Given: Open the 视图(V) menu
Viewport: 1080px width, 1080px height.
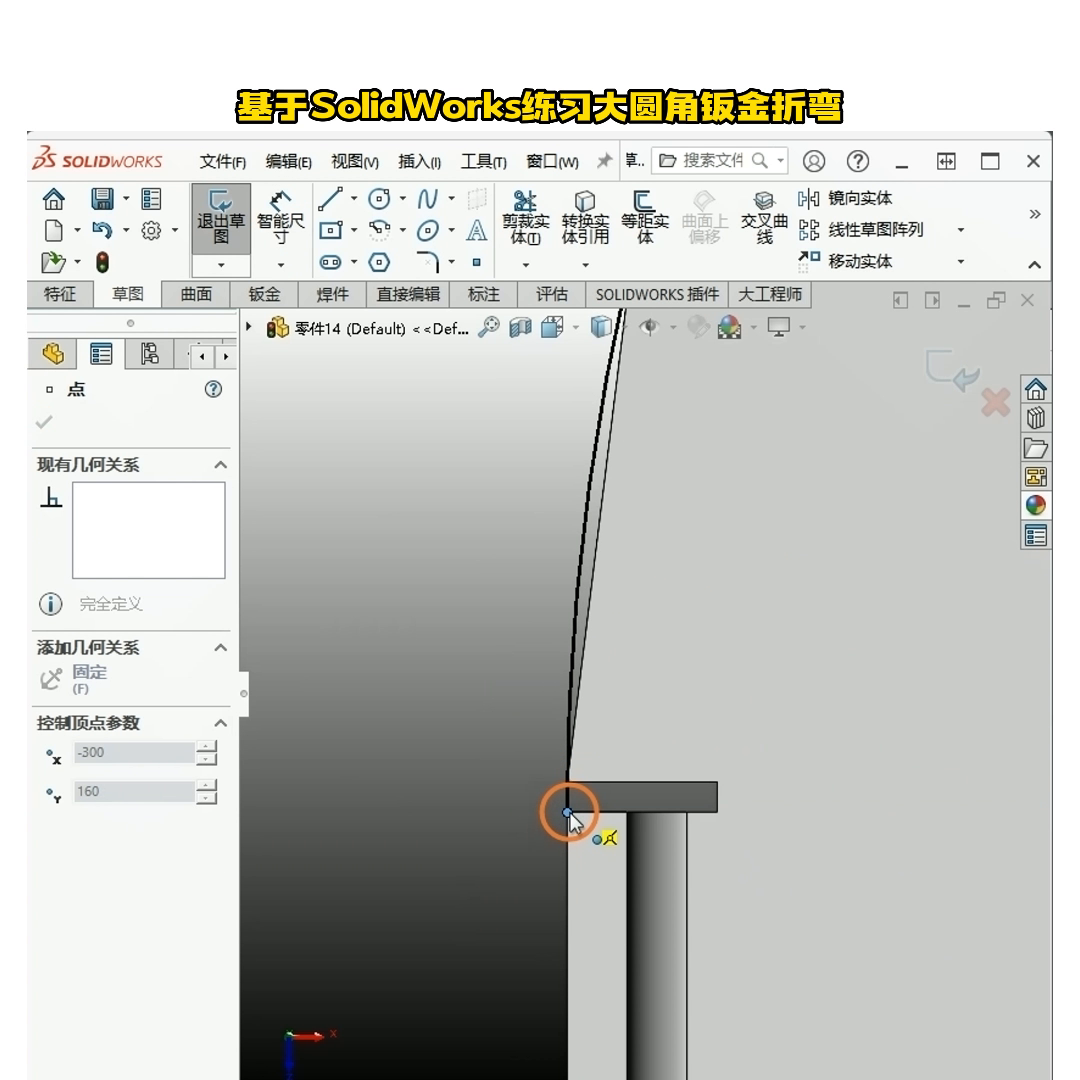Looking at the screenshot, I should point(355,162).
